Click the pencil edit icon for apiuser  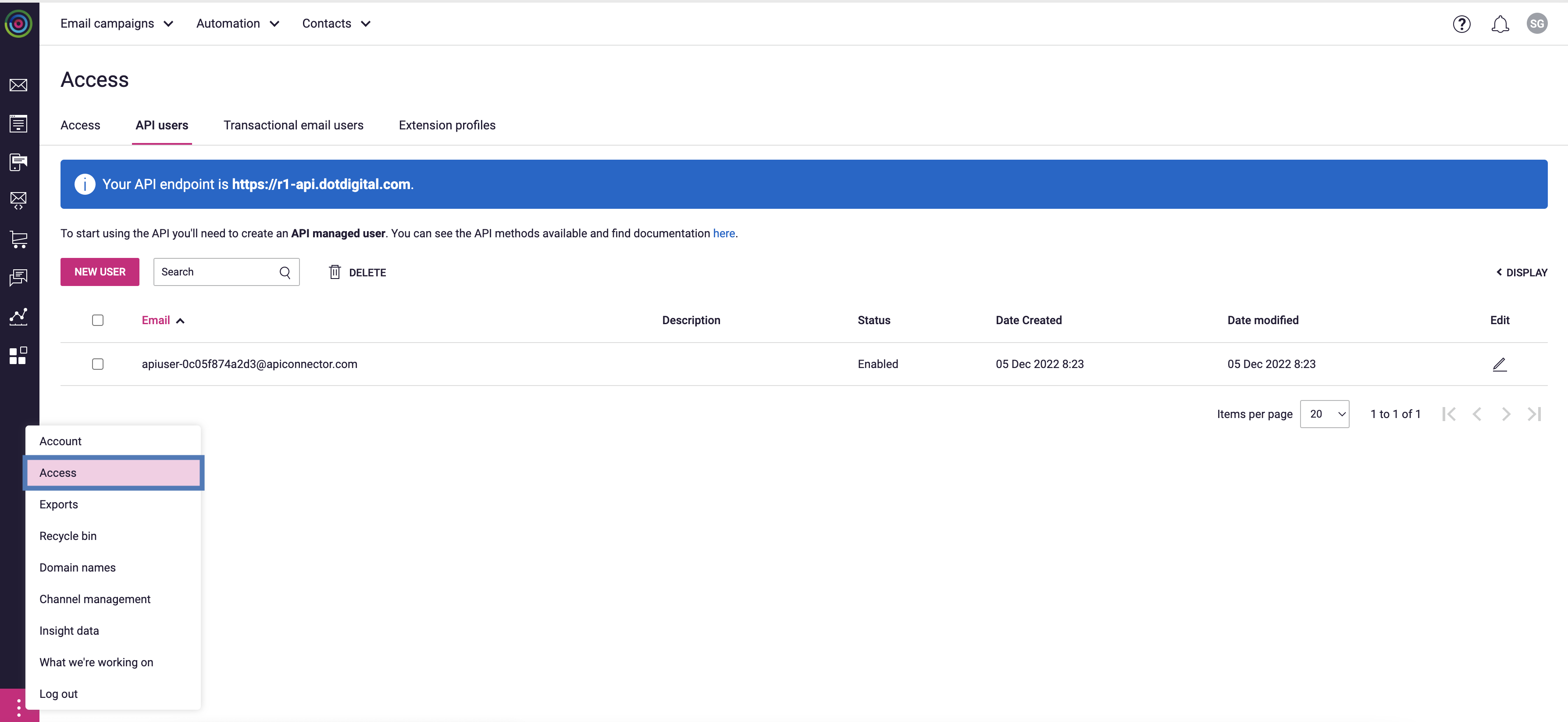pos(1499,364)
